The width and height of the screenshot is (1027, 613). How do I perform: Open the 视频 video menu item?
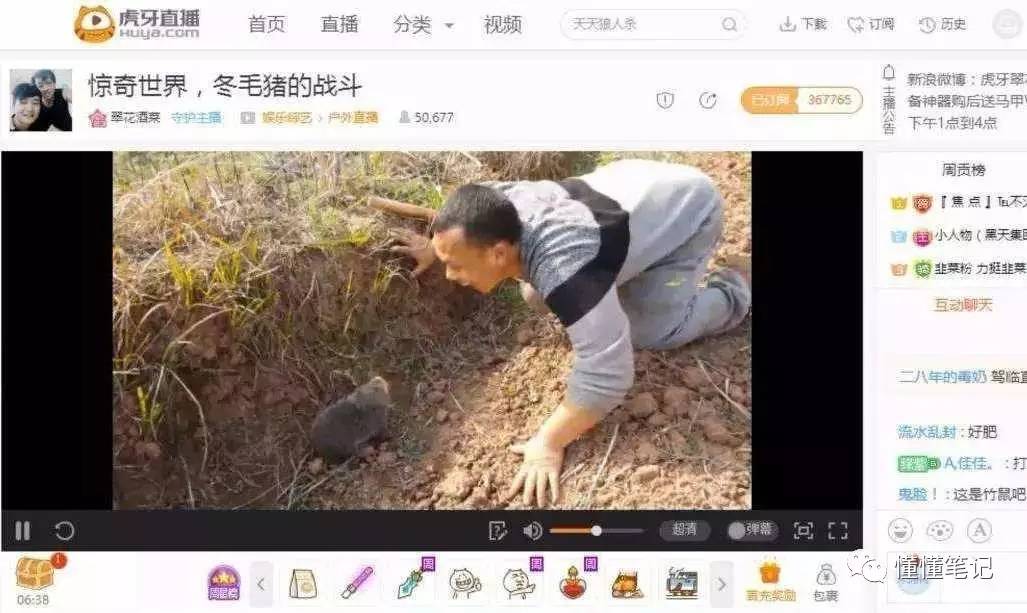pos(502,25)
